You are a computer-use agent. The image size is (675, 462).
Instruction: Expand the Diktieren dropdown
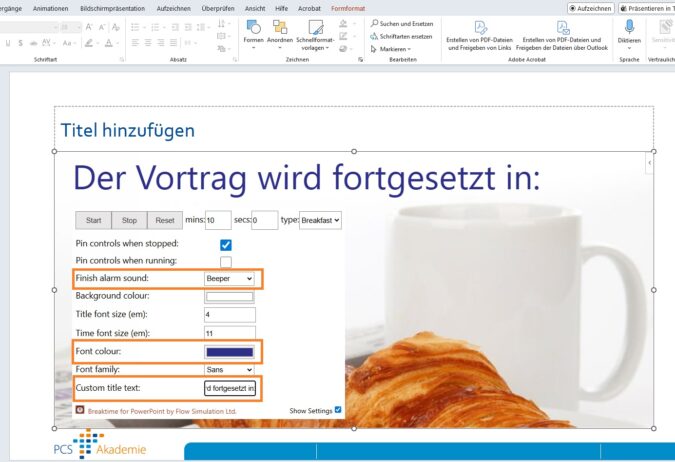[x=629, y=48]
